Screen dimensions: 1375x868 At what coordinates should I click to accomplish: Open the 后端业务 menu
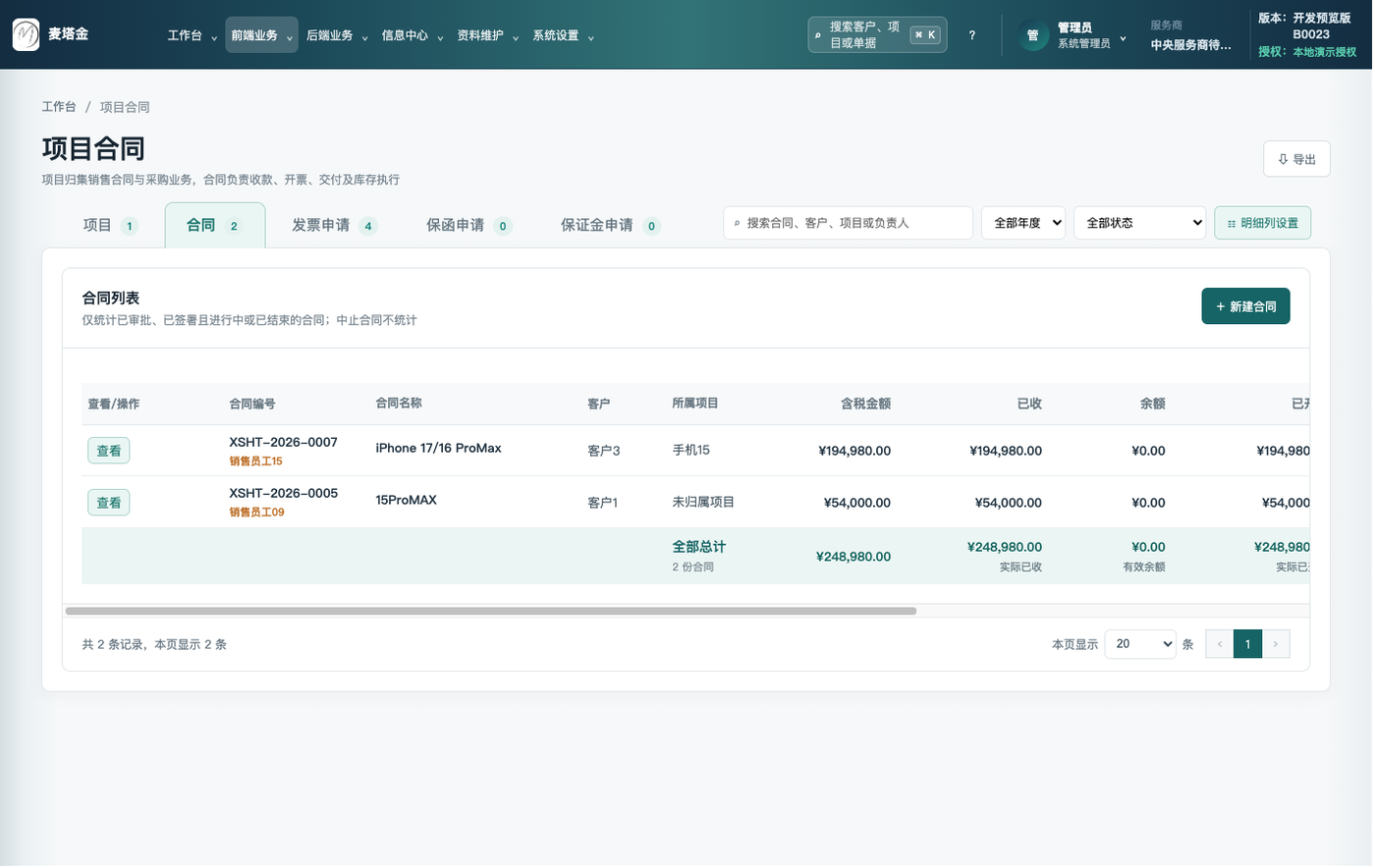[x=338, y=35]
